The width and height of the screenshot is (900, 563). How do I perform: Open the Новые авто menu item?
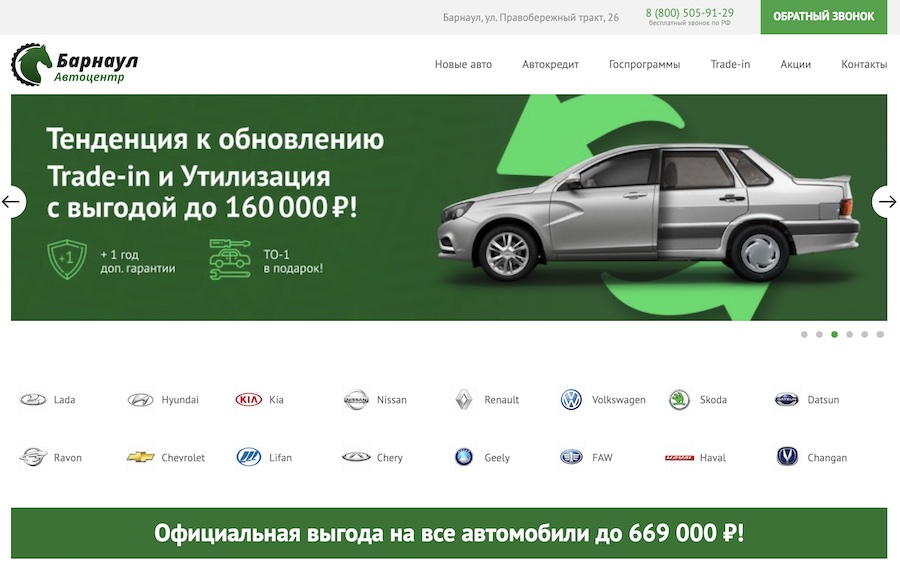click(463, 64)
